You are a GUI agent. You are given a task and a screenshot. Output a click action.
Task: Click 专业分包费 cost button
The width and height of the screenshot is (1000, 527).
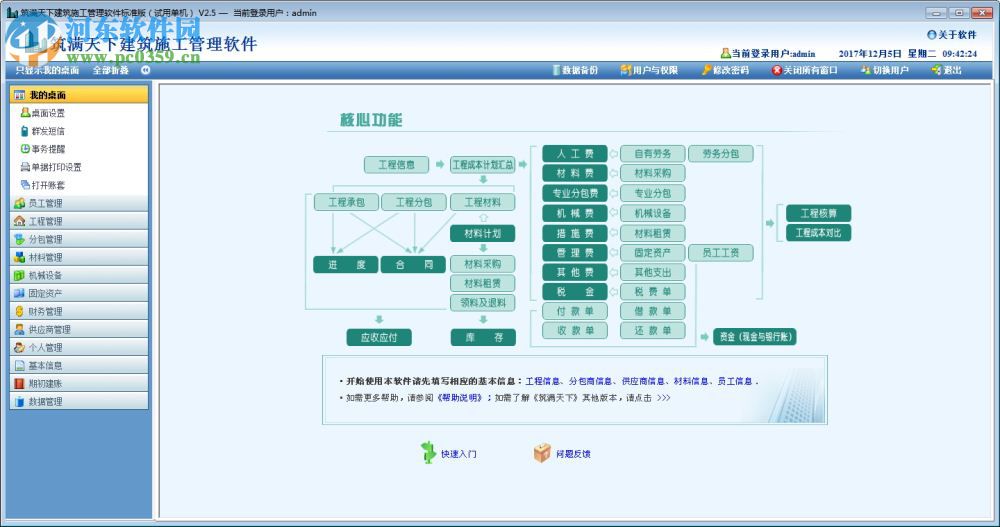click(575, 193)
